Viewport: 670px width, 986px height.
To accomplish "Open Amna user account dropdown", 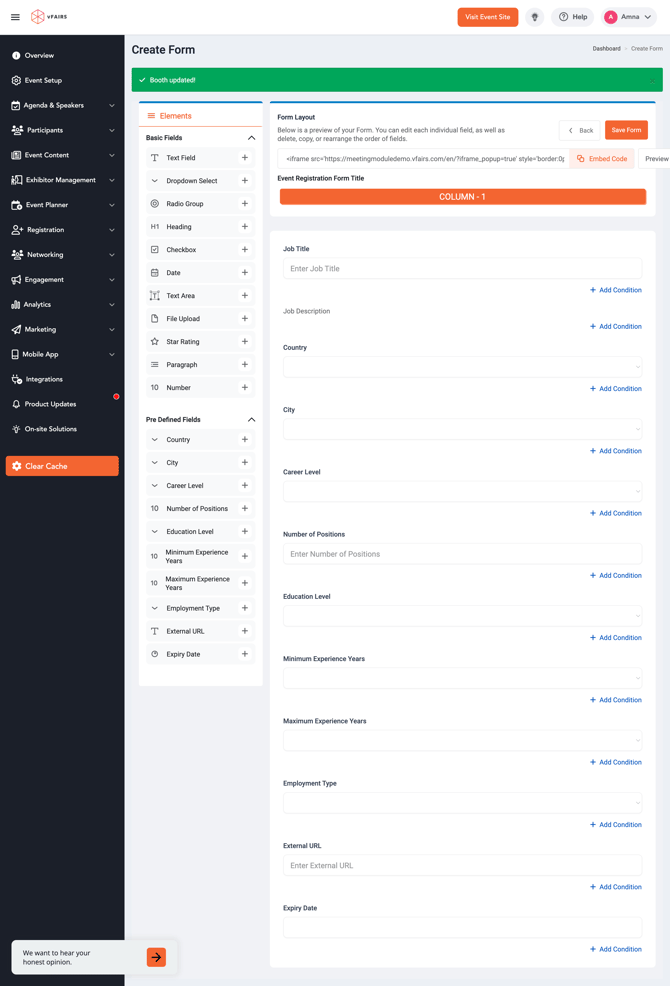I will pyautogui.click(x=628, y=17).
